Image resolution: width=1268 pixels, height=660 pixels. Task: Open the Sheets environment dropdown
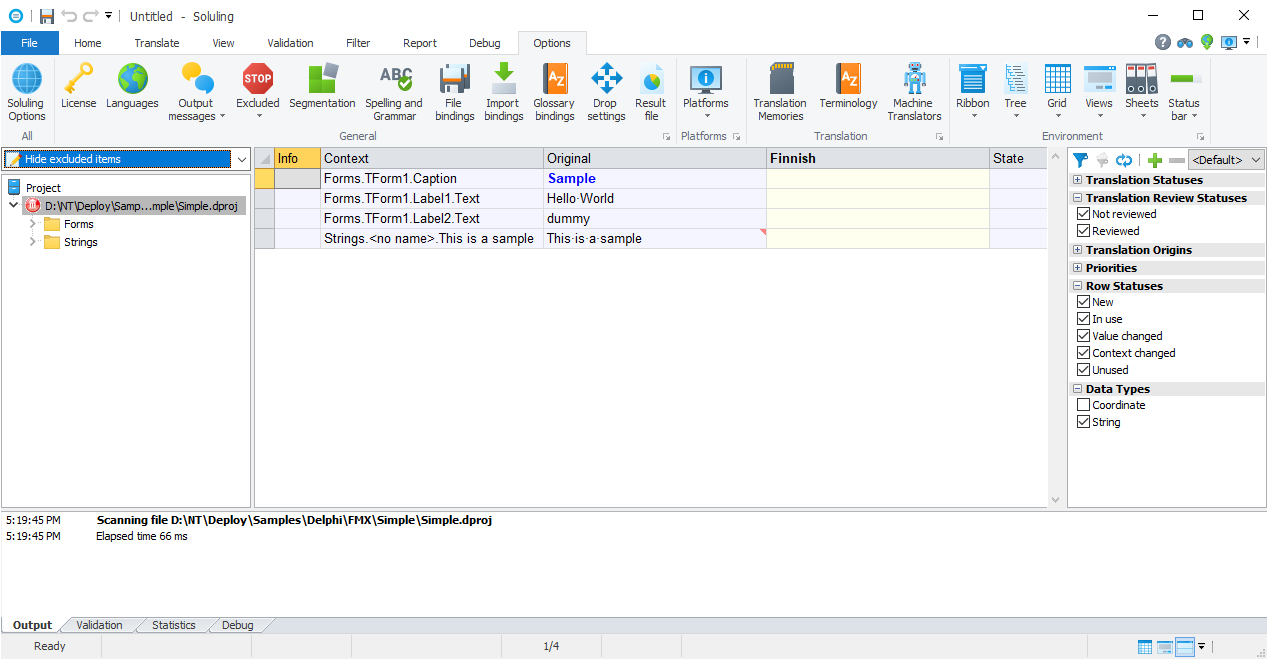coord(1142,92)
